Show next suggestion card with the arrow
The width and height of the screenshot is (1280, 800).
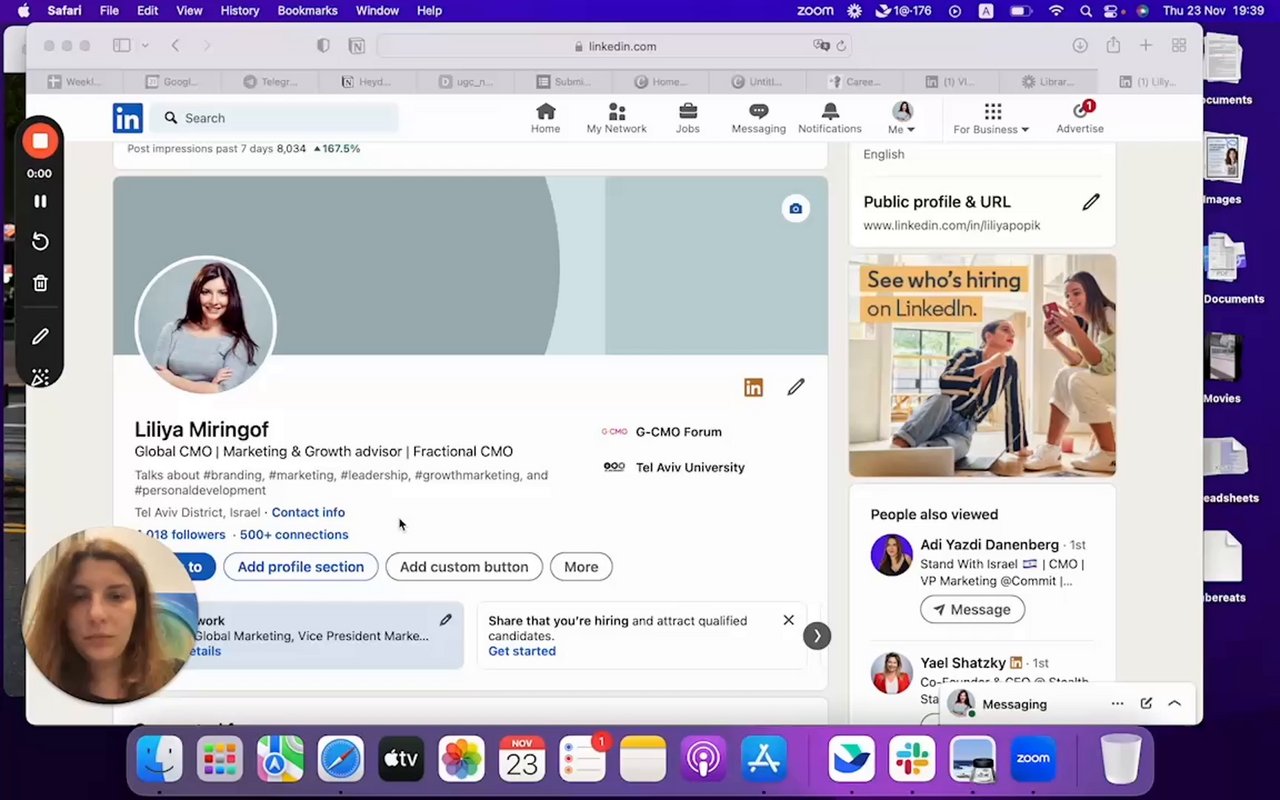[x=817, y=635]
